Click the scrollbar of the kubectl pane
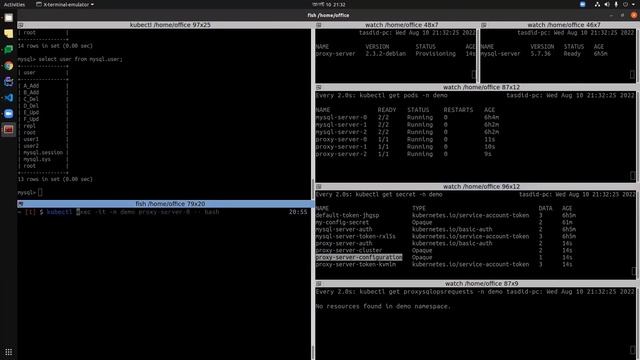Screen dimensions: 640x360 [313, 190]
